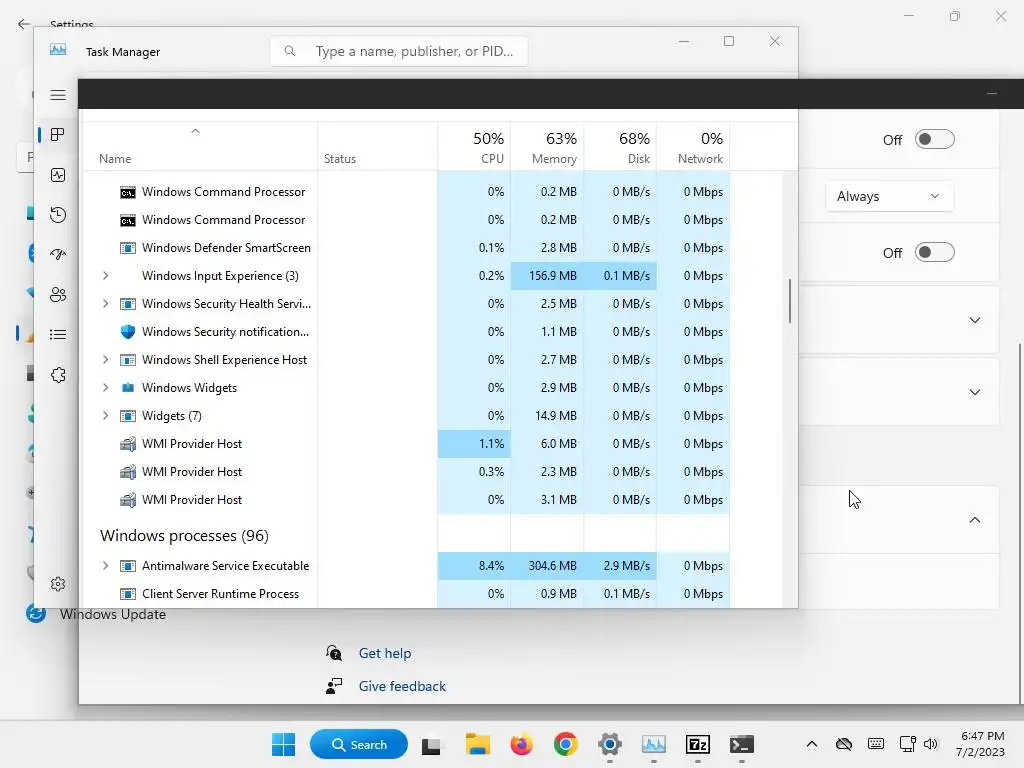The image size is (1024, 768).
Task: Select the WMI Provider Host row using 0.3% CPU
Action: coord(406,472)
